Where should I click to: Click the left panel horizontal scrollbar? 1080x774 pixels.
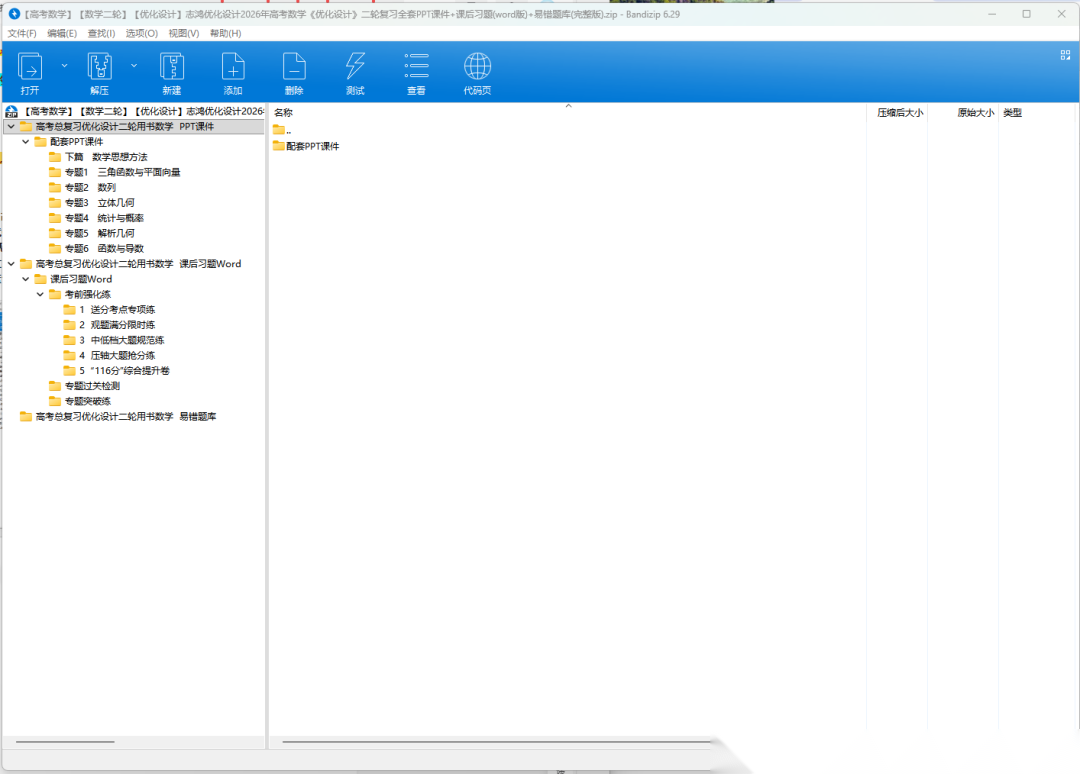coord(66,742)
